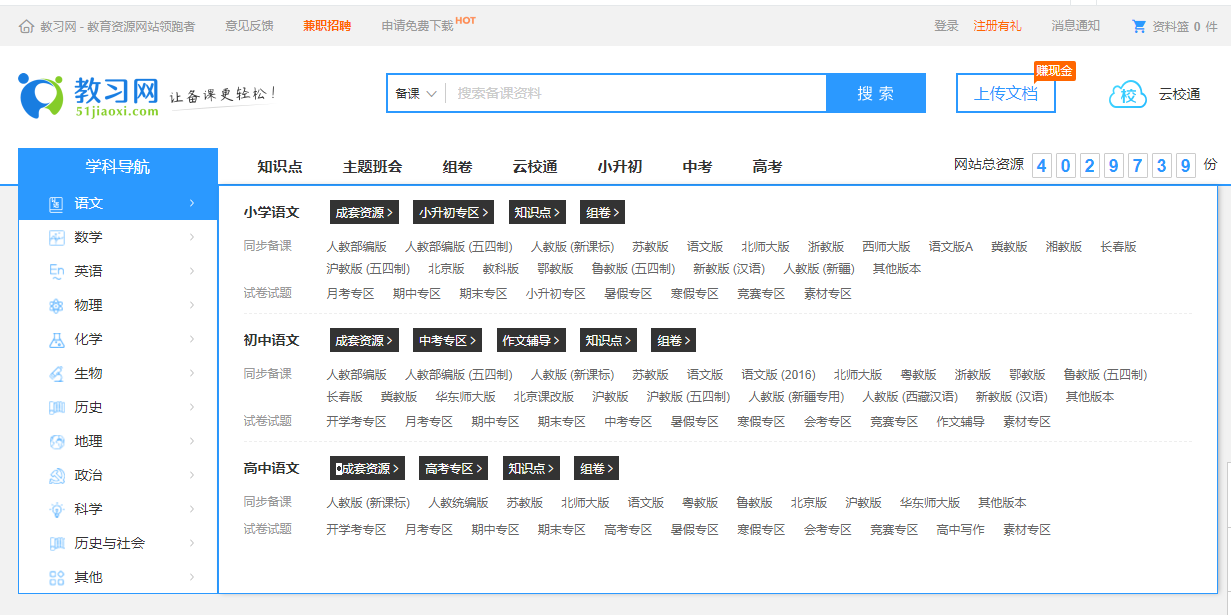The width and height of the screenshot is (1231, 615).
Task: Expand the 其他 category arrow
Action: point(192,577)
